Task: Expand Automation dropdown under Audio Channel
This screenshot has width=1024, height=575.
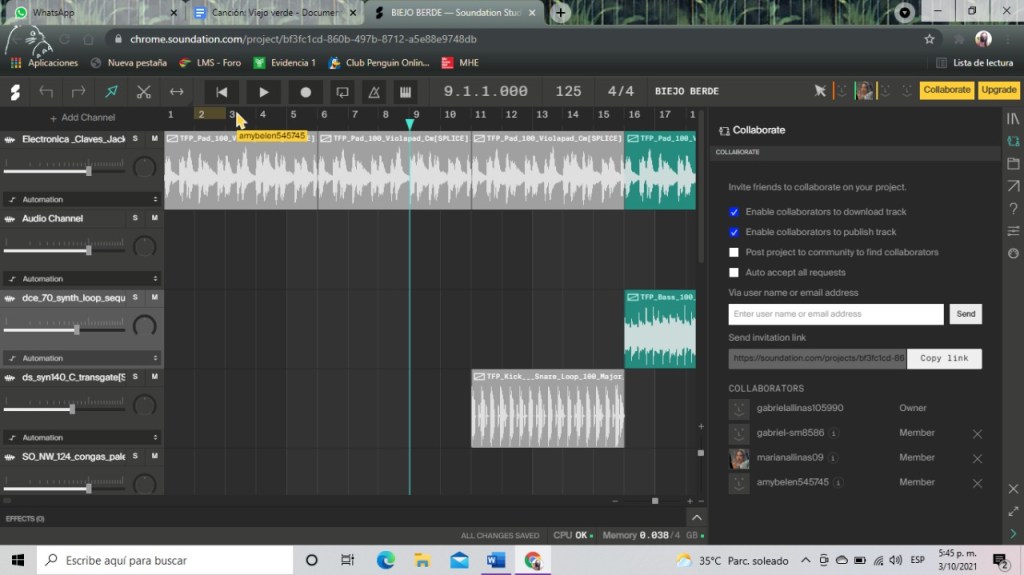Action: pyautogui.click(x=81, y=279)
